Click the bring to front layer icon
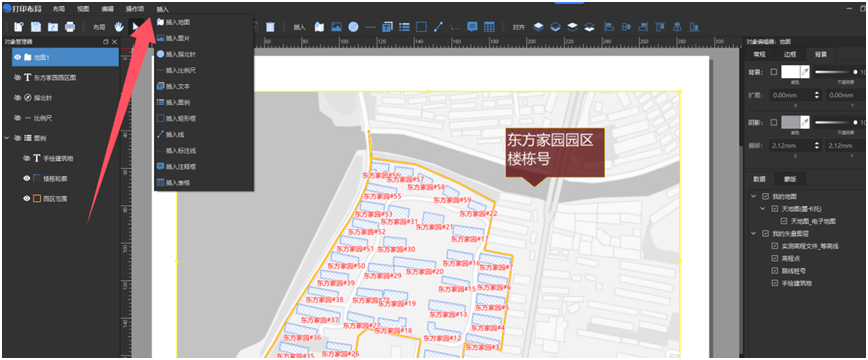This screenshot has width=868, height=360. [539, 27]
